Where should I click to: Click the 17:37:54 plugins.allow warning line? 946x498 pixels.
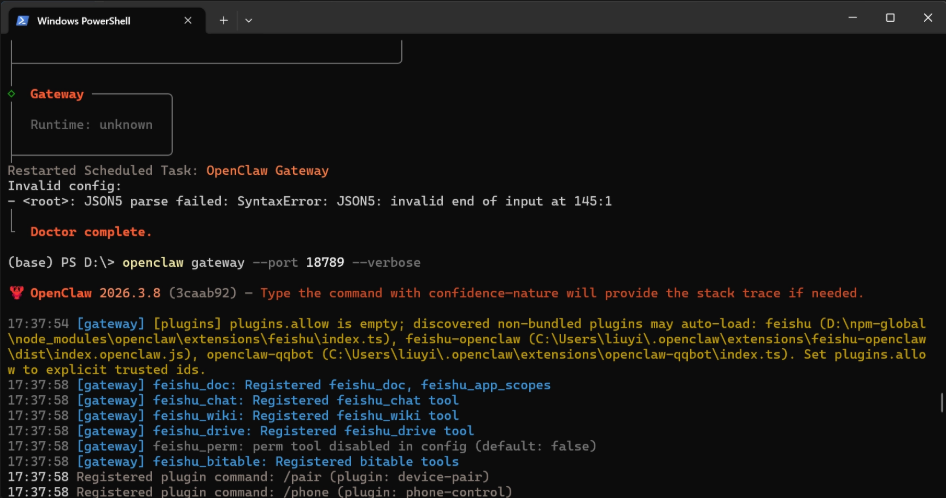tap(467, 346)
